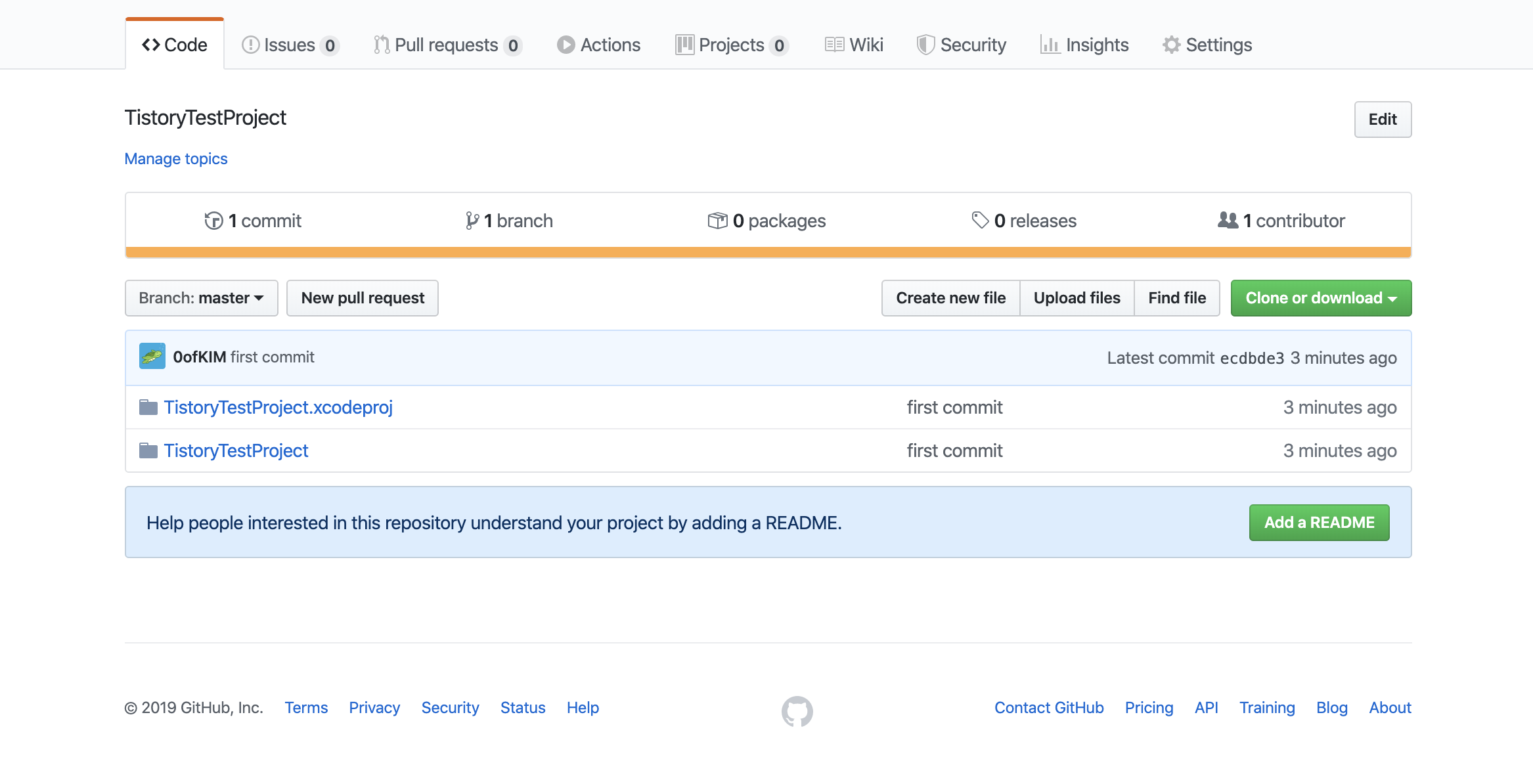Viewport: 1533px width, 784px height.
Task: View the 1 commit link
Action: click(253, 221)
